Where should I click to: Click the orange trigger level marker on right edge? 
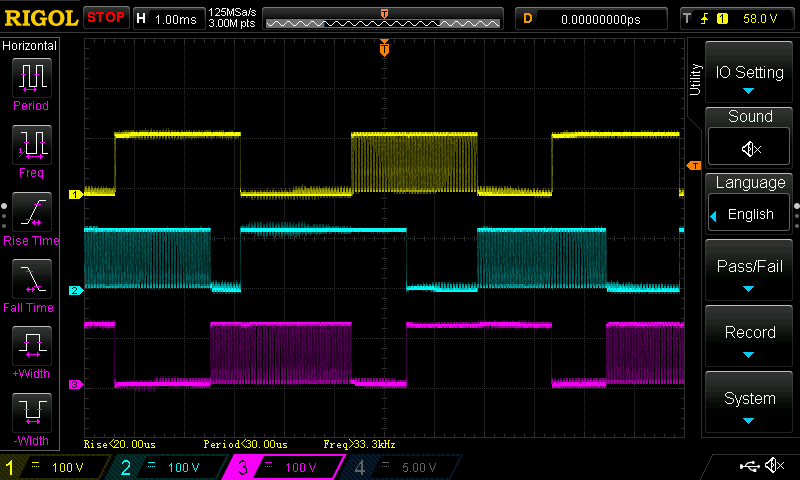point(694,166)
